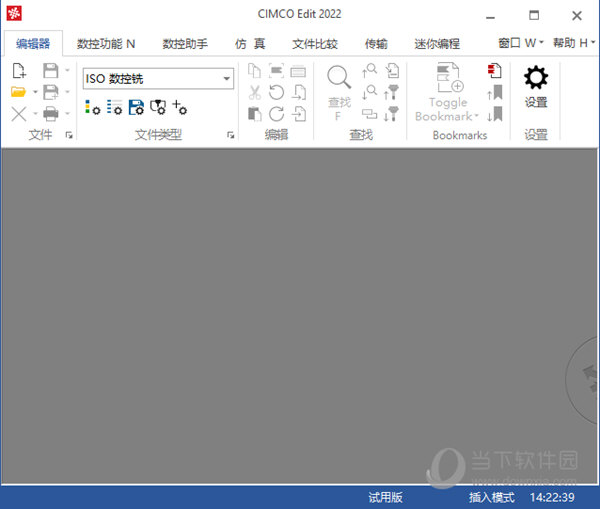Click the paste clipboard icon
Image resolution: width=600 pixels, height=509 pixels.
point(254,114)
